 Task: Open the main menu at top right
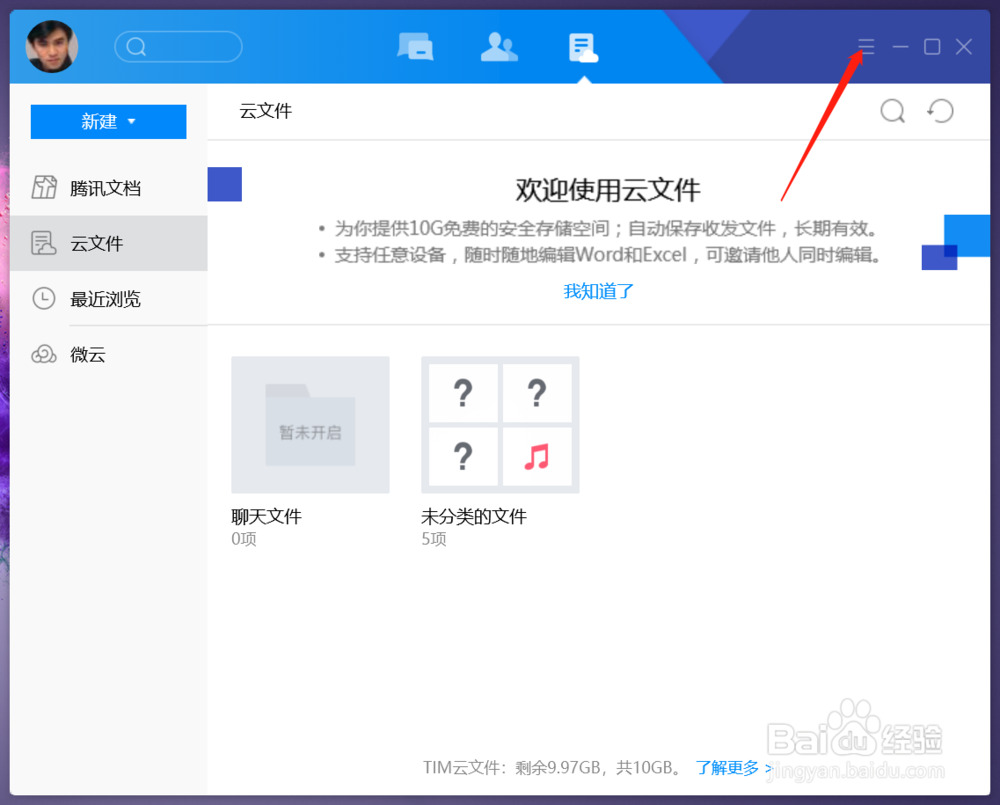click(866, 46)
